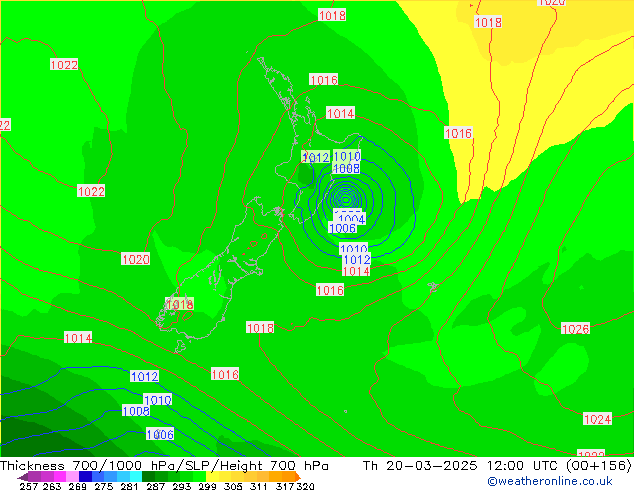Click the legend value 305
634x490 pixels.
point(233,486)
